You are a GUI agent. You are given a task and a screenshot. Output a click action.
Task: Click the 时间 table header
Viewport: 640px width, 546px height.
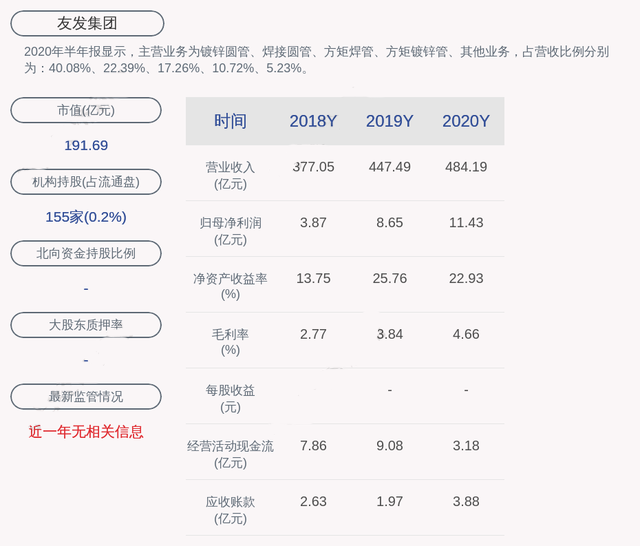click(x=230, y=121)
